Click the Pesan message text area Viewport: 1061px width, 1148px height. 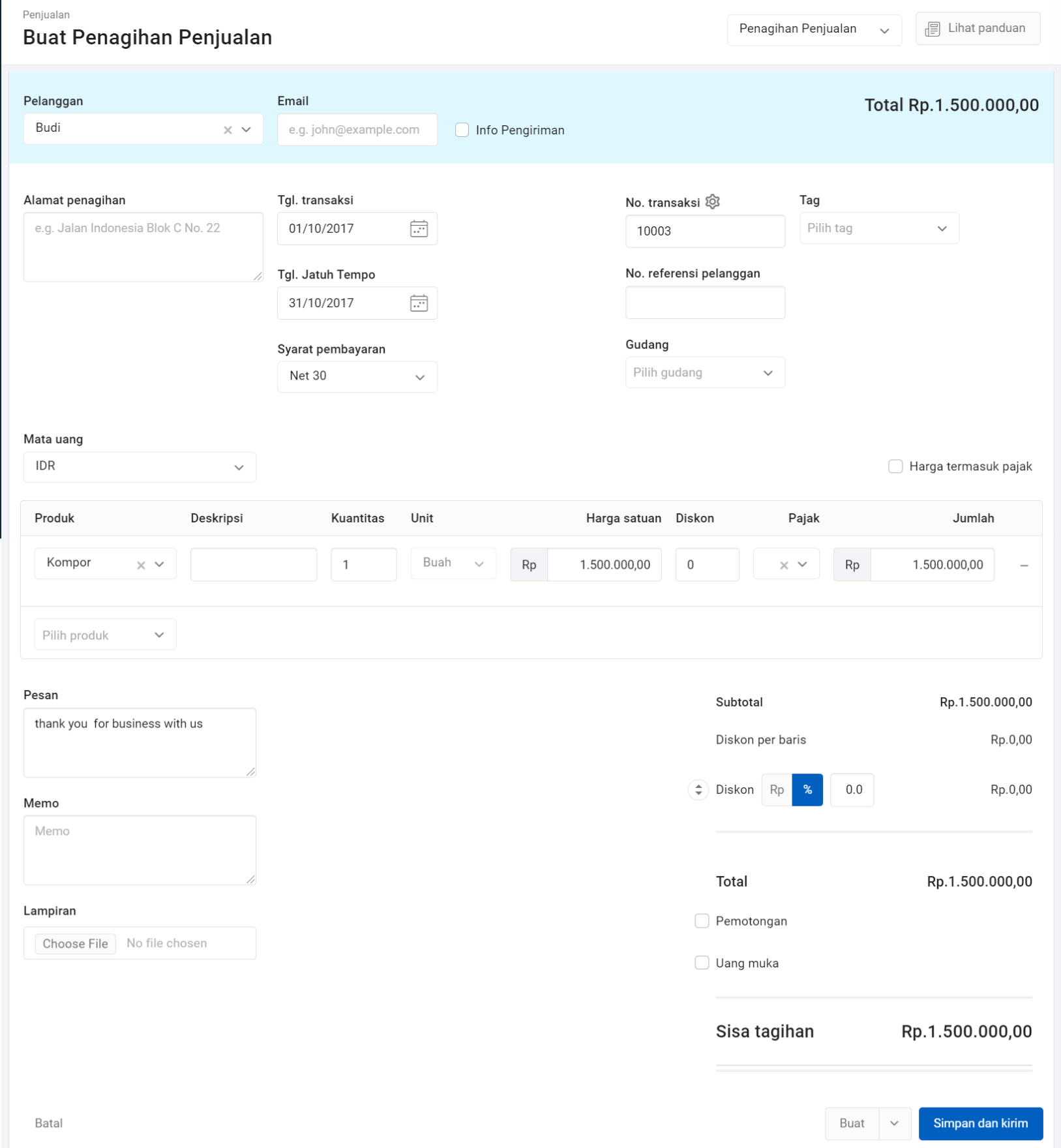tap(140, 742)
